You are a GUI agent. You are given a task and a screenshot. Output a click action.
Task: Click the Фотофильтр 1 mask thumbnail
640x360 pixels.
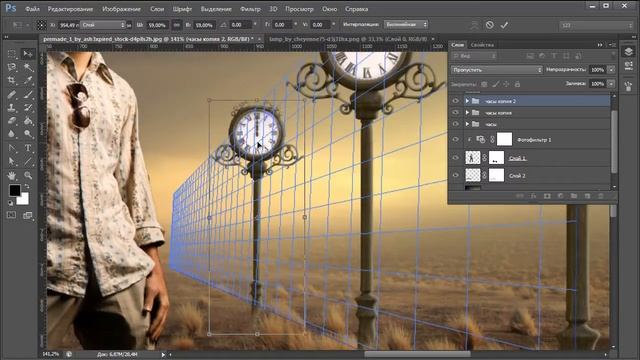tap(504, 139)
